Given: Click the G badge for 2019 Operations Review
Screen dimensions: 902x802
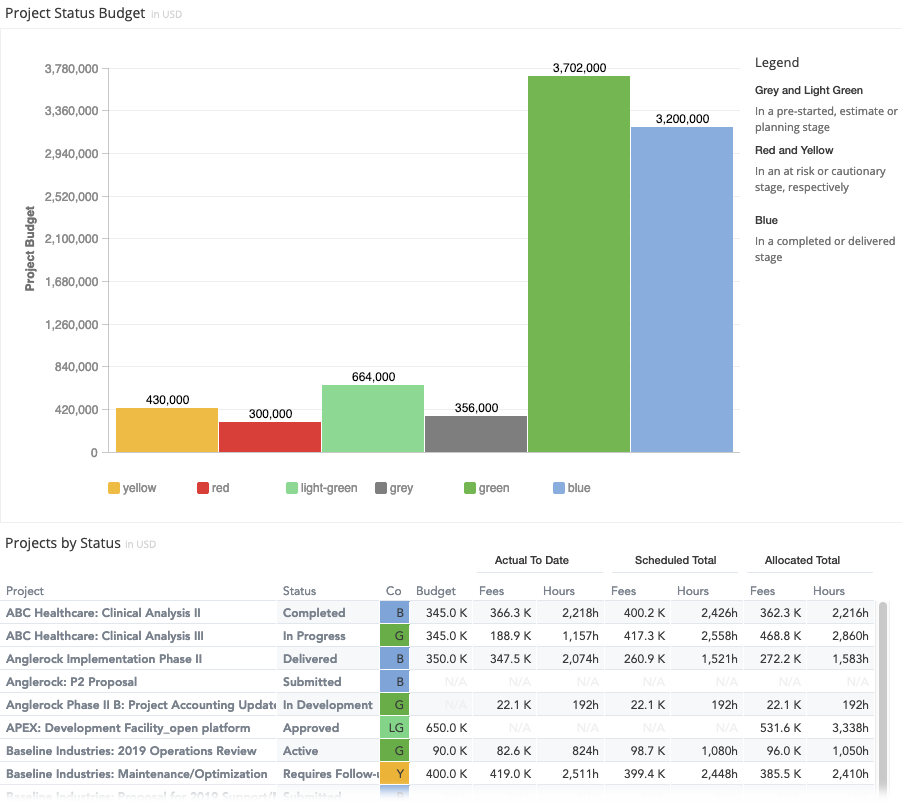Looking at the screenshot, I should click(395, 751).
